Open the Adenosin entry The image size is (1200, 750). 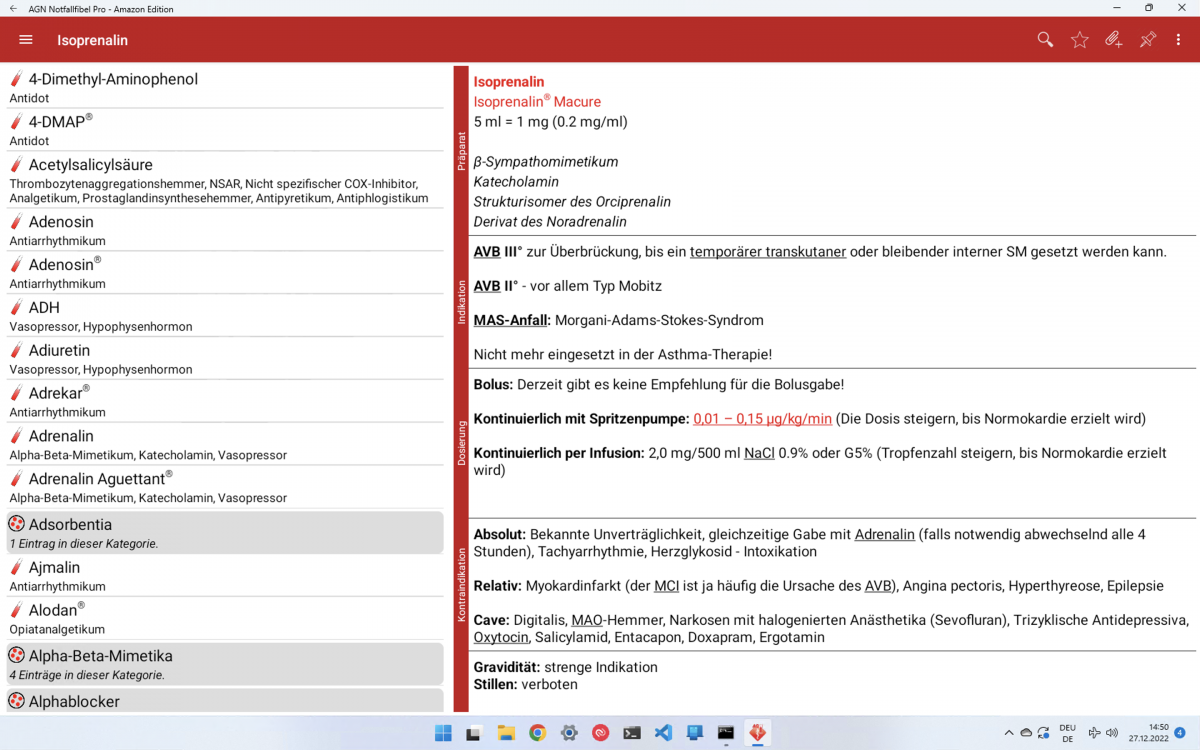(225, 230)
